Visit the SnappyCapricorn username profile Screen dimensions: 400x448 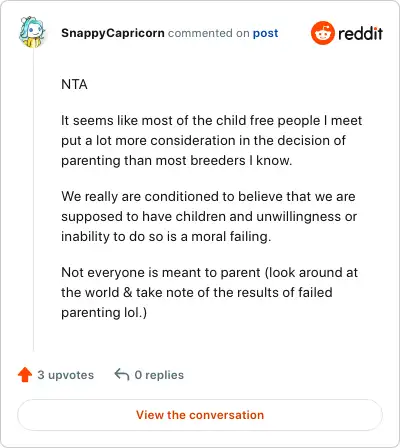[113, 33]
